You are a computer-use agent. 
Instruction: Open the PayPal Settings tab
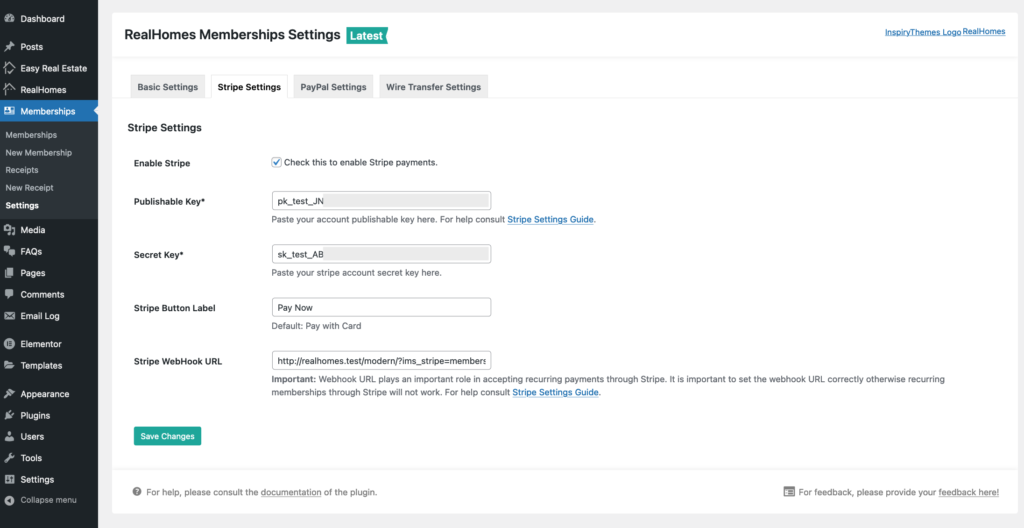point(333,87)
